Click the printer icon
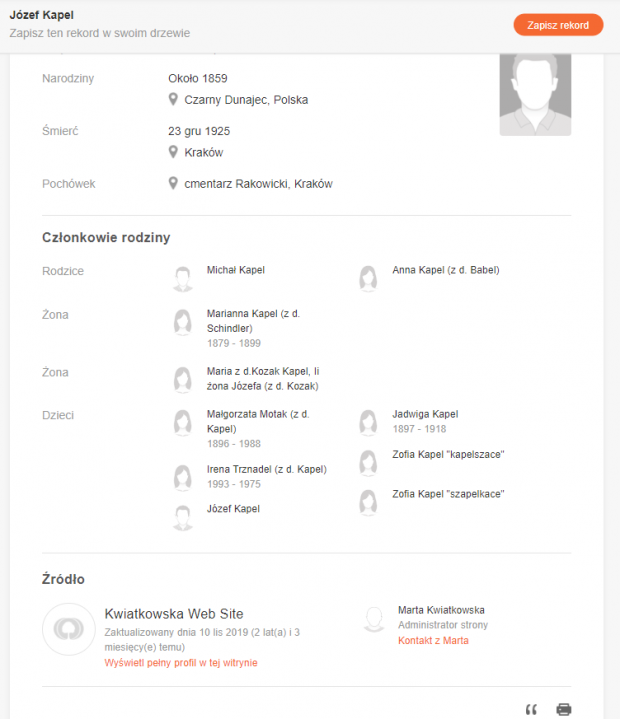The image size is (620, 719). 564,709
